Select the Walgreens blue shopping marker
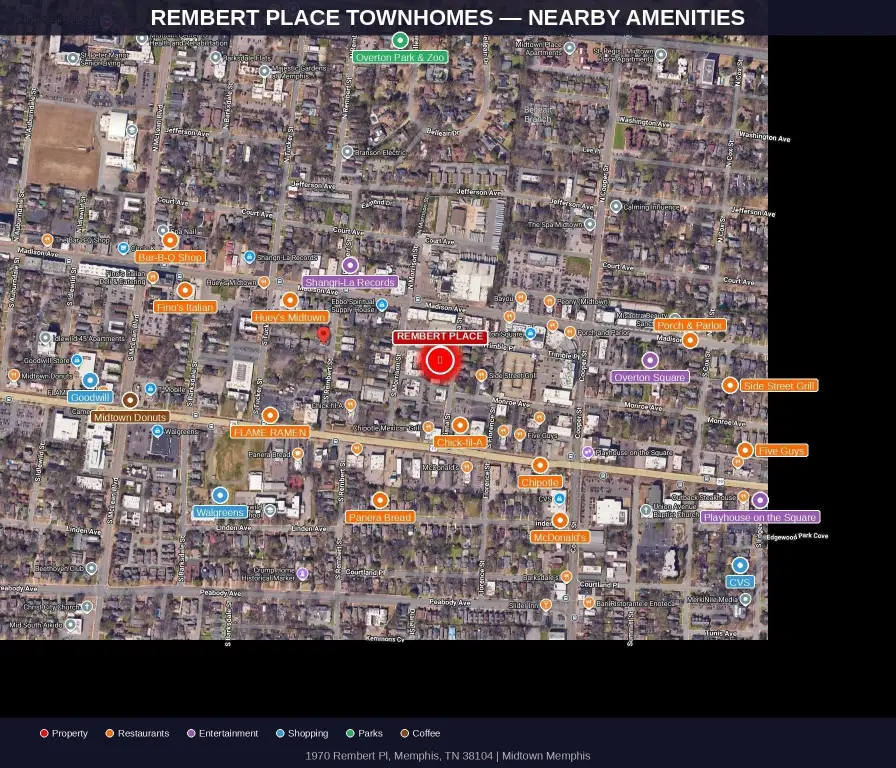 [x=220, y=495]
